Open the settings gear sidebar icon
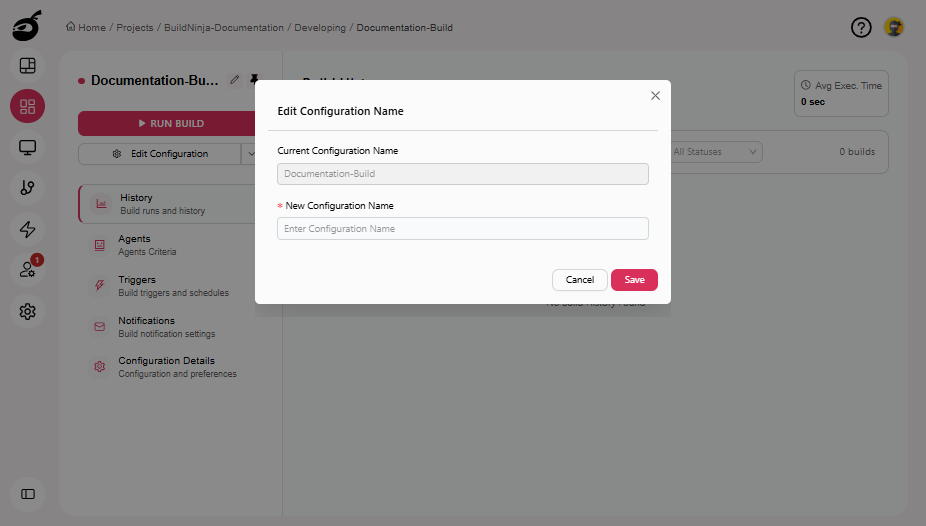926x526 pixels. [x=28, y=312]
